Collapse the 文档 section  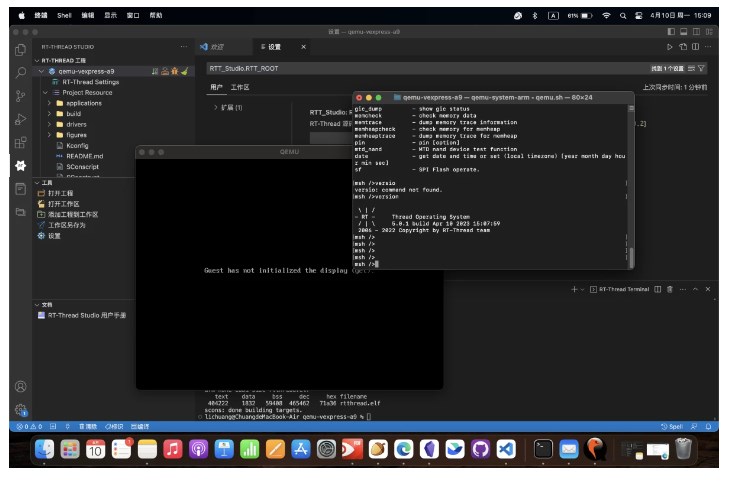coord(37,305)
